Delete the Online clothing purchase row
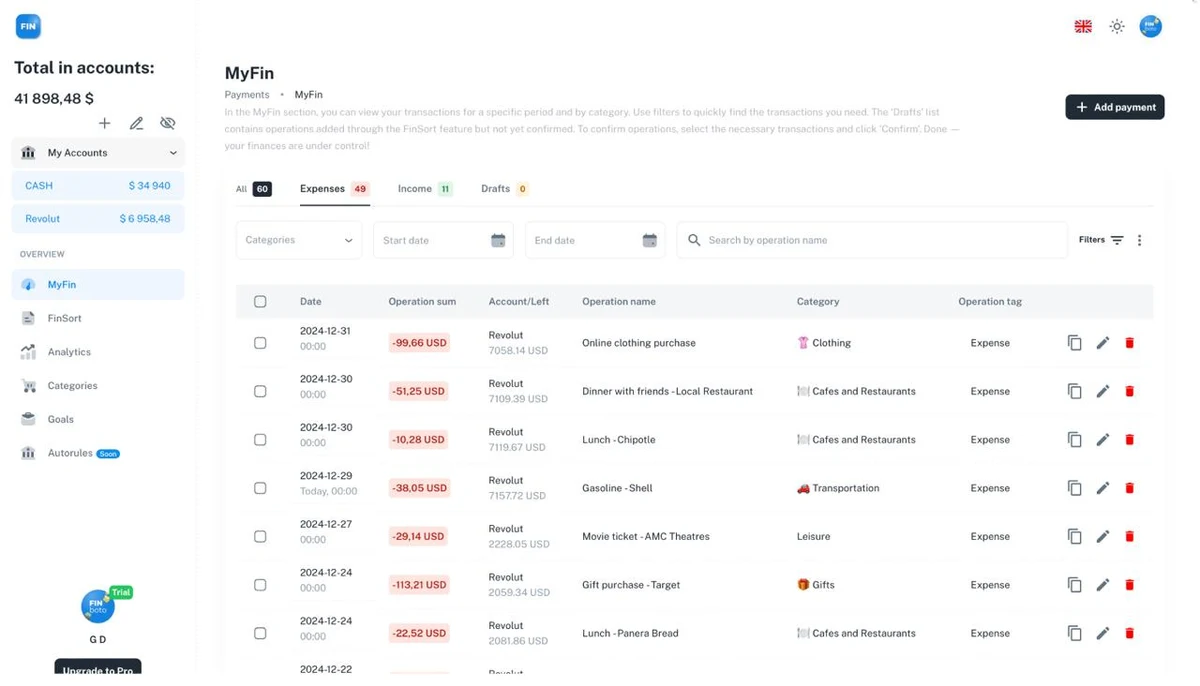 click(1130, 343)
